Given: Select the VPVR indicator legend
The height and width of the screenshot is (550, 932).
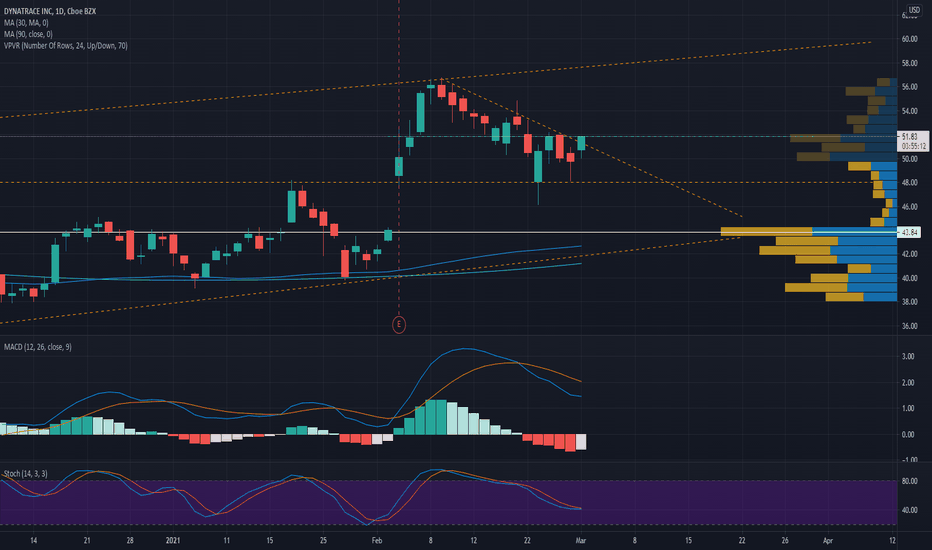Looking at the screenshot, I should tap(65, 45).
